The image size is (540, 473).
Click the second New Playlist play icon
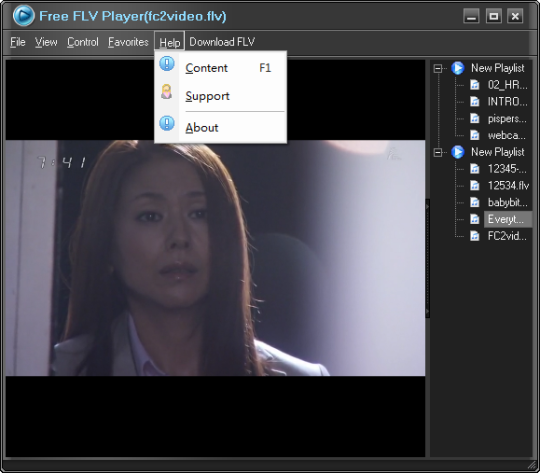coord(458,152)
